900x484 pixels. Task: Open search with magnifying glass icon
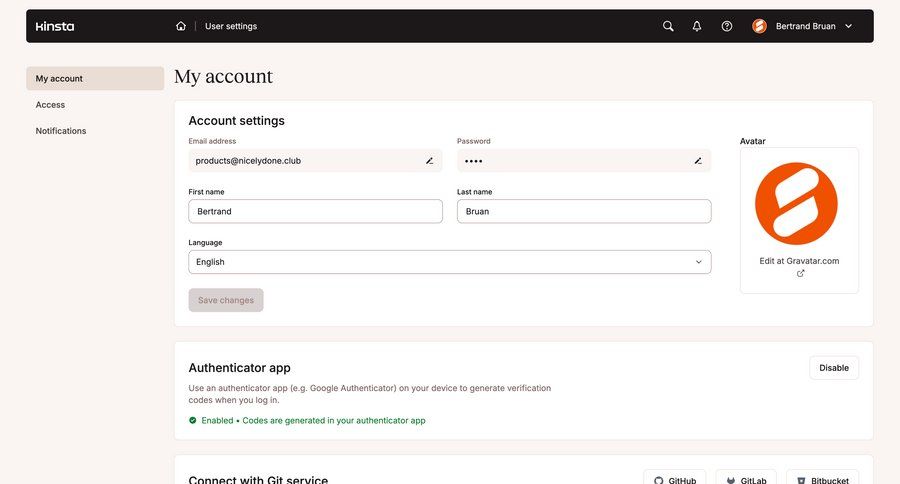pos(668,26)
